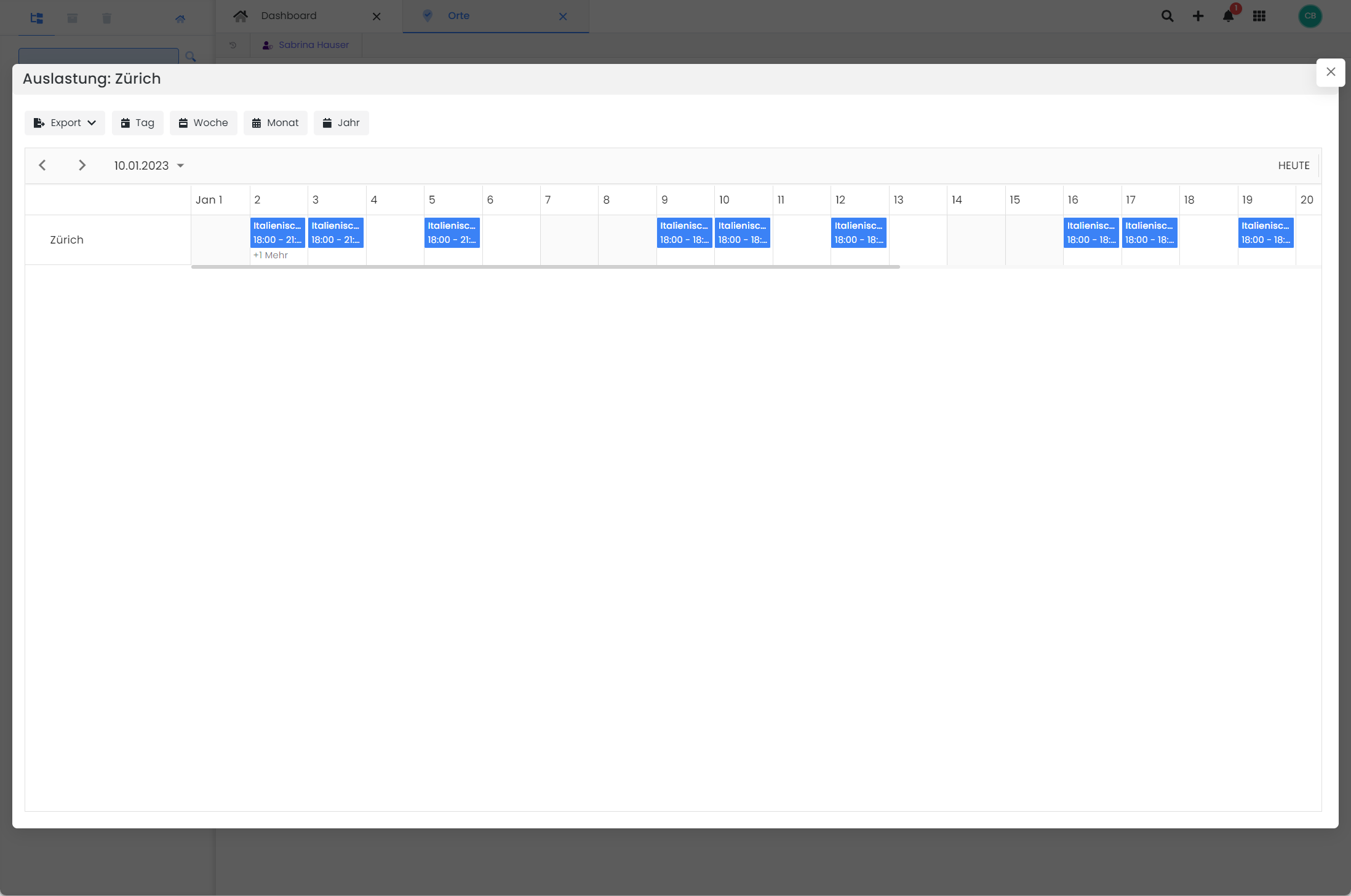Click the CB user avatar
1351x896 pixels.
coord(1310,17)
